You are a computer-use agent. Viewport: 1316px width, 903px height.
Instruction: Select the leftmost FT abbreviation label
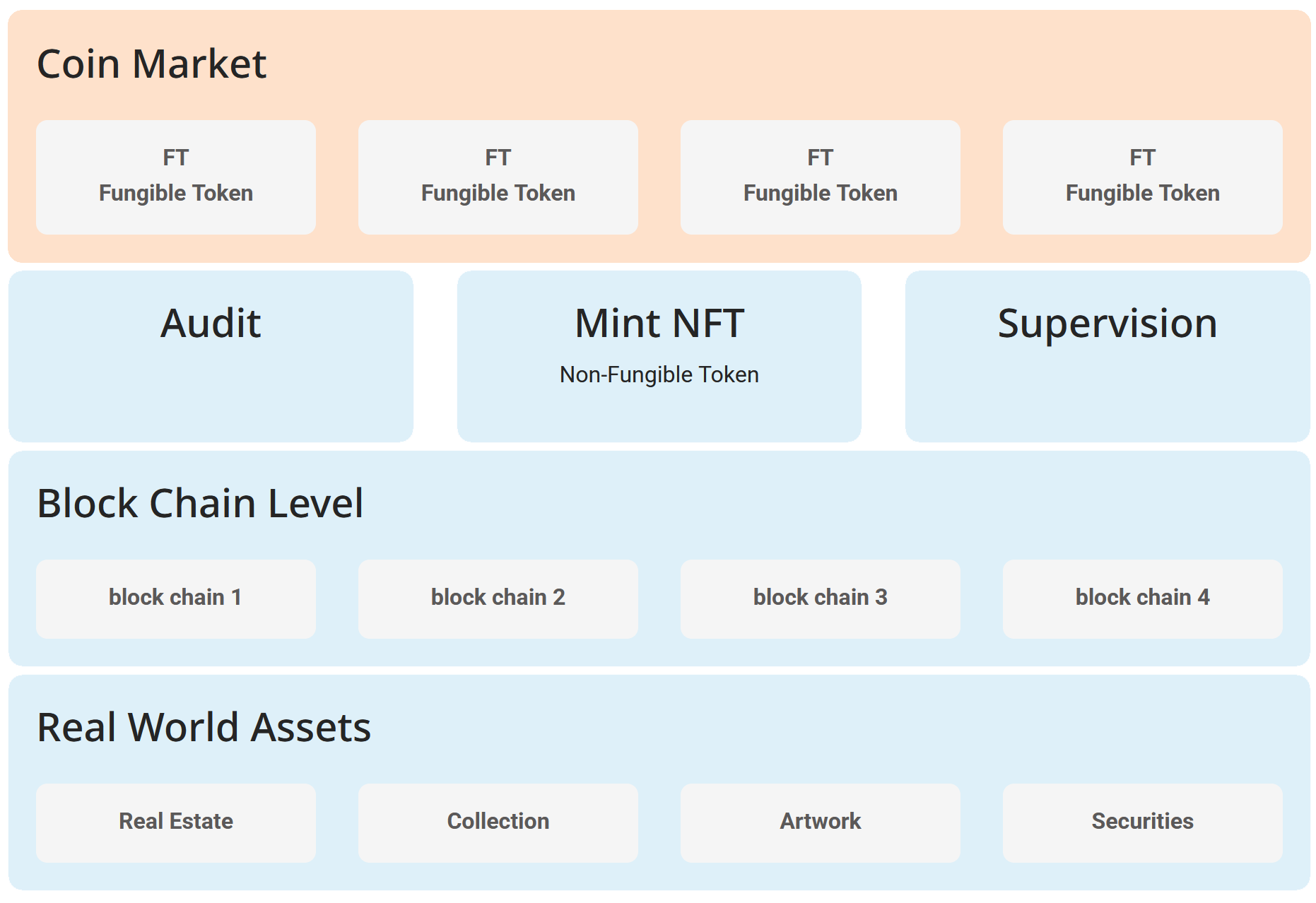pos(175,158)
